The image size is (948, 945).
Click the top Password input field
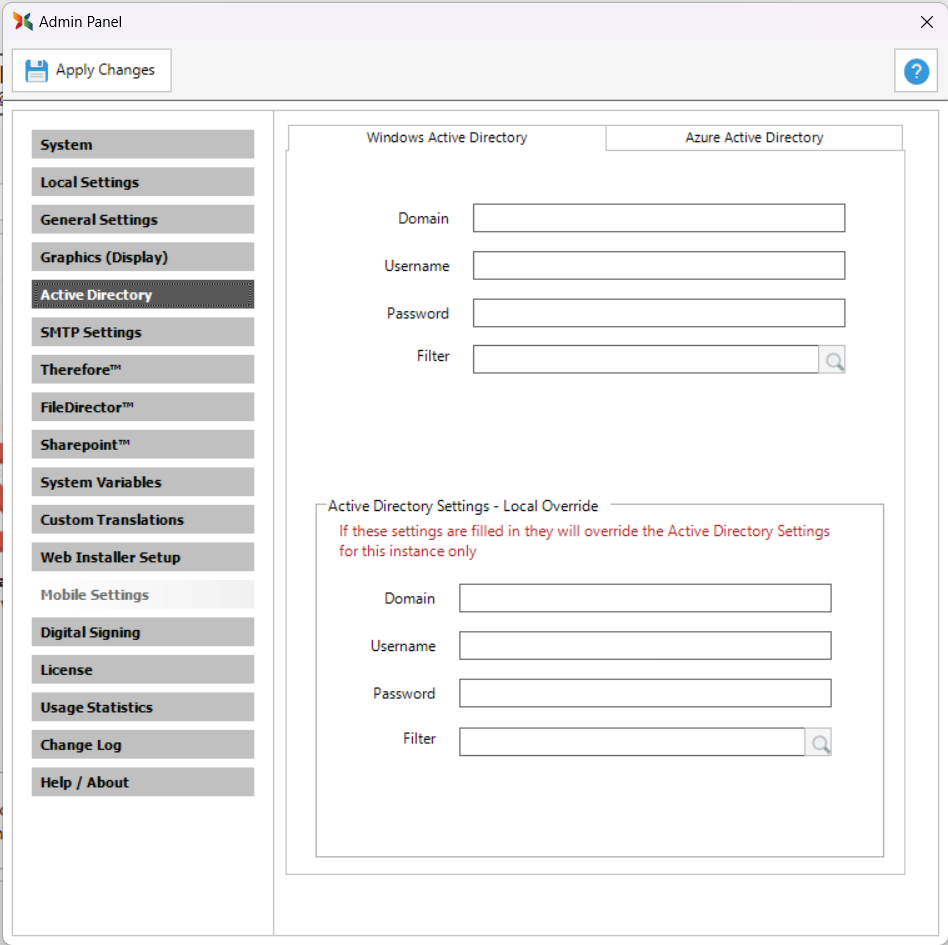pyautogui.click(x=658, y=313)
